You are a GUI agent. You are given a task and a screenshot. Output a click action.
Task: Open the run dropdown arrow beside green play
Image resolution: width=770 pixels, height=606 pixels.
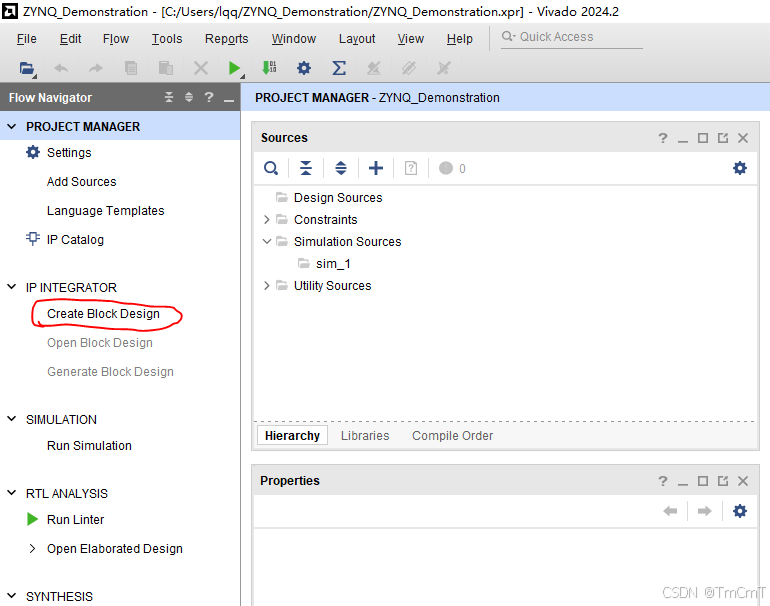coord(243,76)
